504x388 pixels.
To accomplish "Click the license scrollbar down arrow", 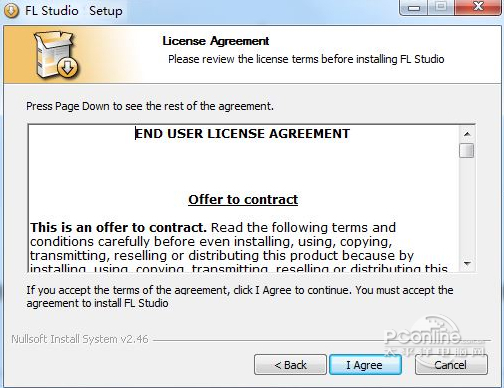I will 467,264.
